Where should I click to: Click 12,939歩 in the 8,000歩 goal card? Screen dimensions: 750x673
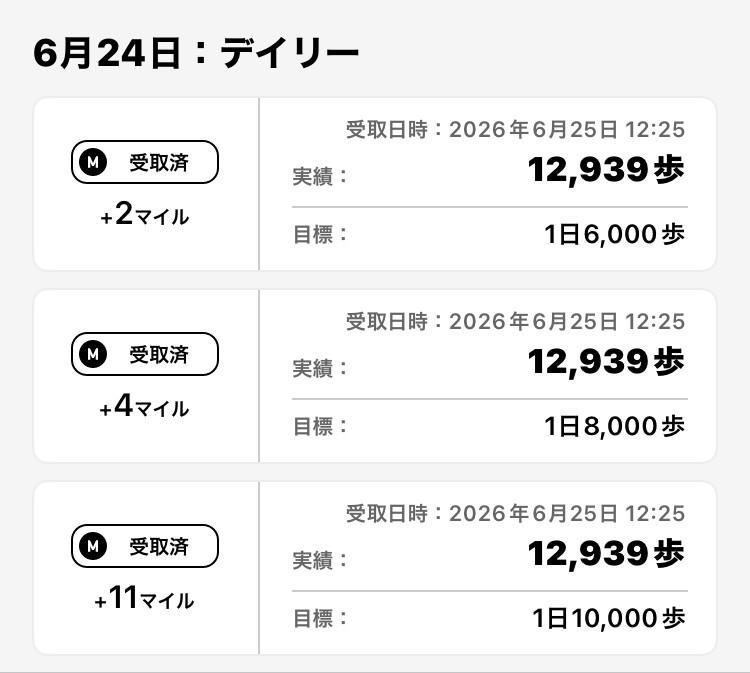coord(606,362)
